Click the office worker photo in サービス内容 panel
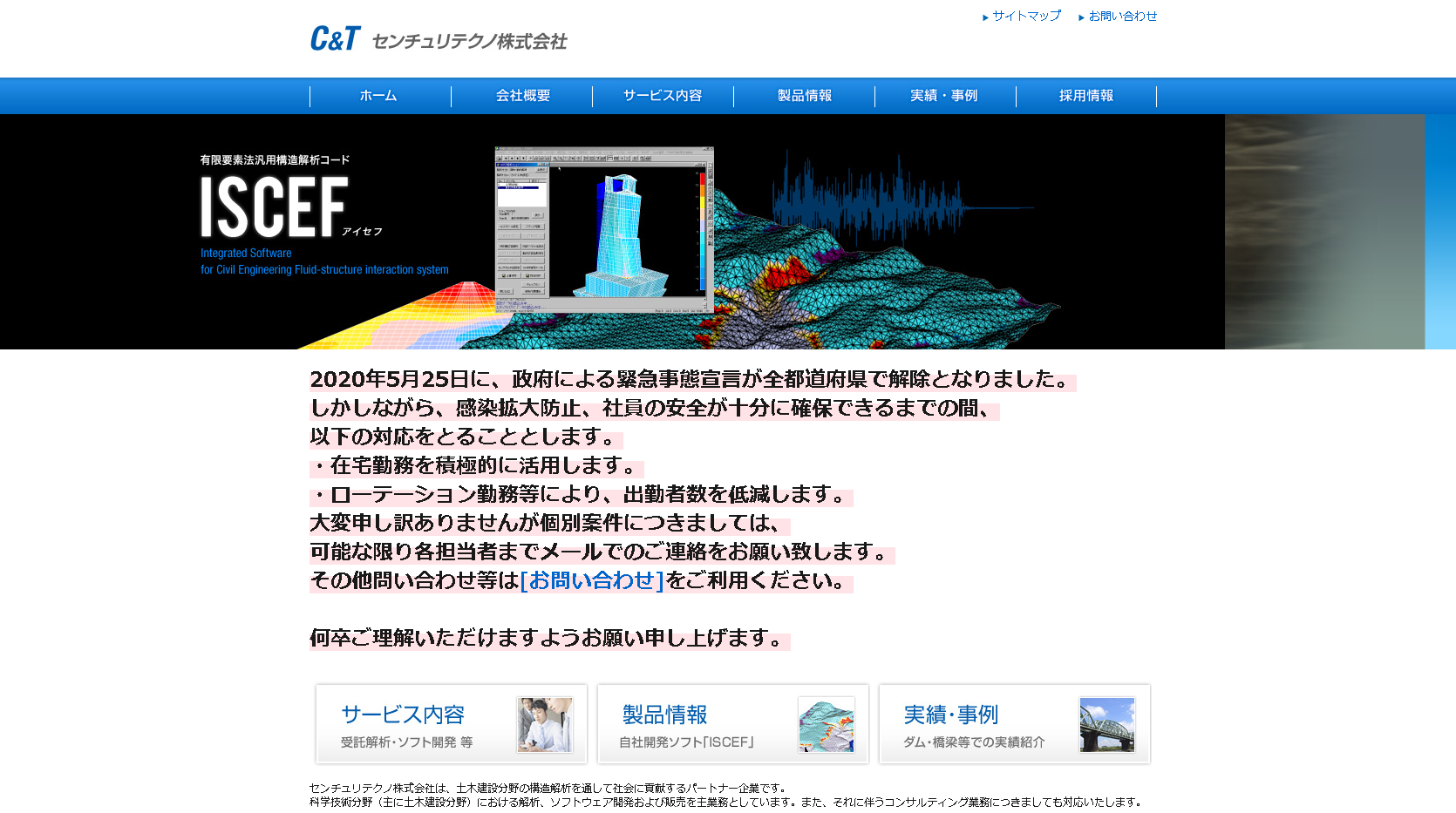 click(x=545, y=724)
